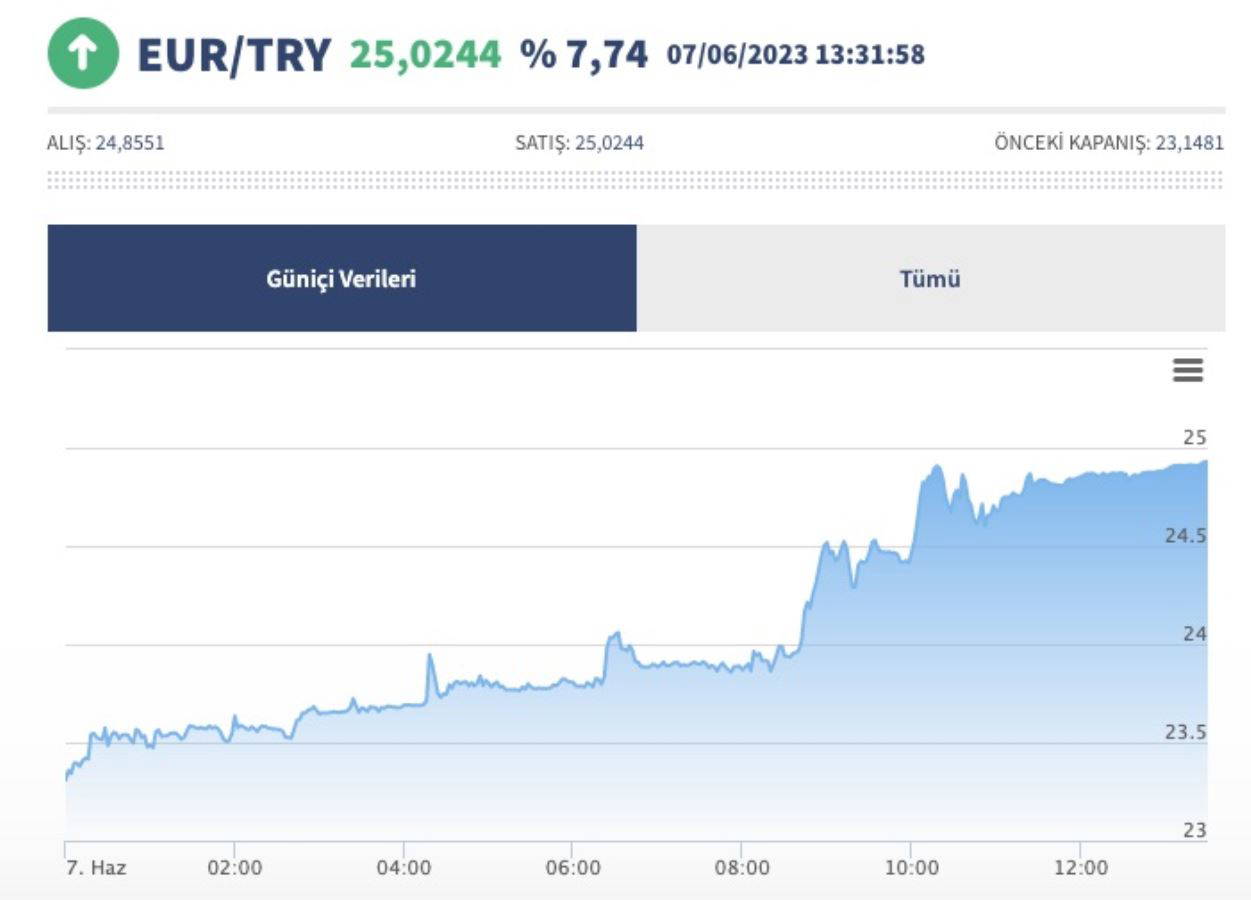Click the 06:00 time axis label
This screenshot has width=1251, height=900.
click(573, 867)
